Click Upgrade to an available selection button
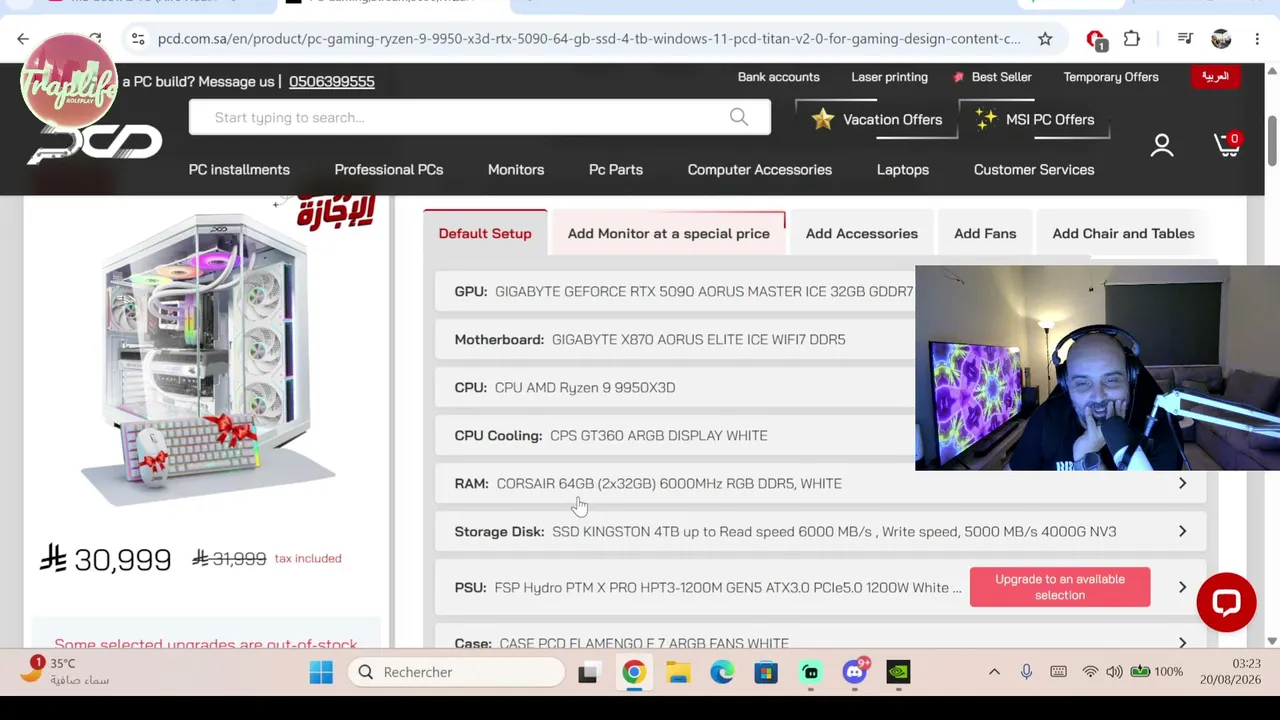The width and height of the screenshot is (1280, 720). coord(1060,587)
